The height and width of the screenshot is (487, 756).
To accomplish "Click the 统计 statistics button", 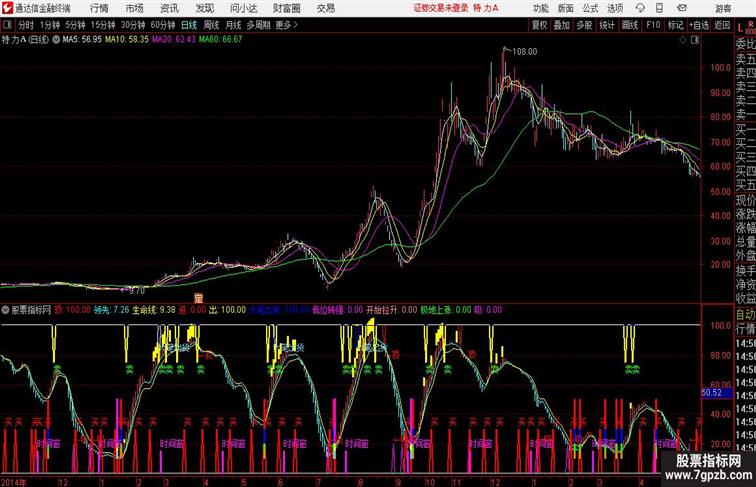I will (607, 25).
